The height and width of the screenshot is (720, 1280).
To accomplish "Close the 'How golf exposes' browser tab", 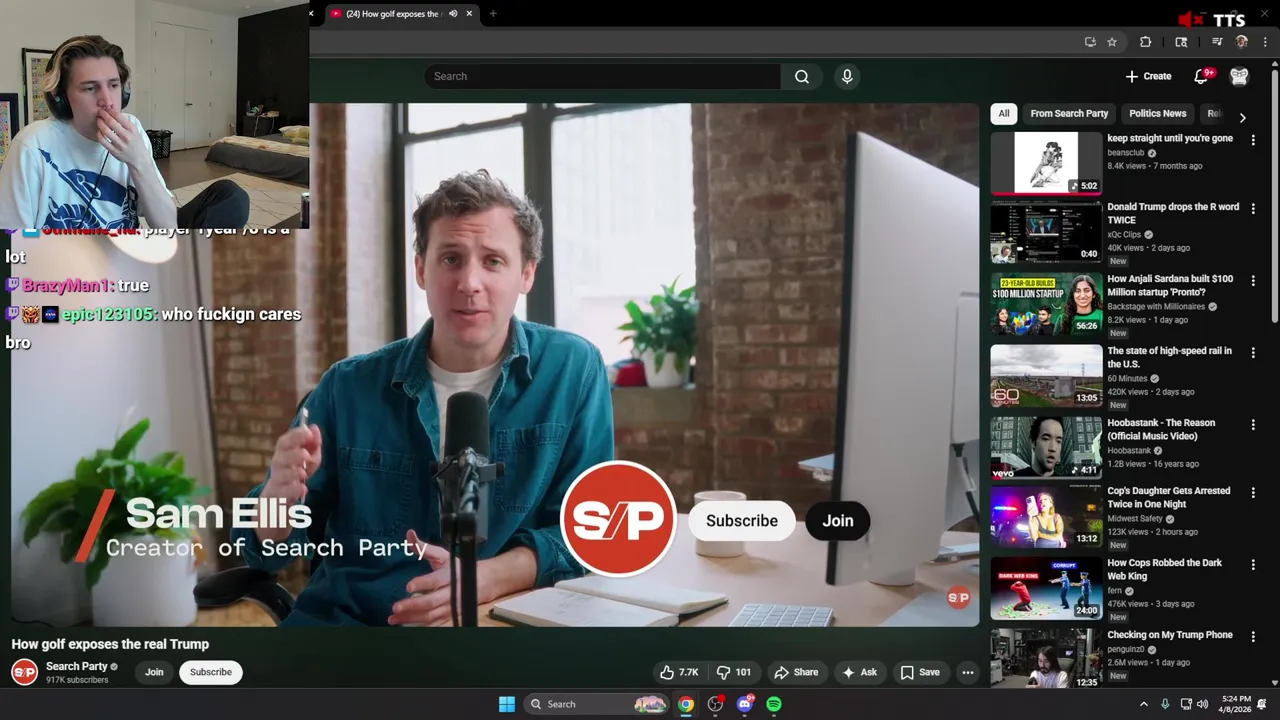I will (469, 14).
